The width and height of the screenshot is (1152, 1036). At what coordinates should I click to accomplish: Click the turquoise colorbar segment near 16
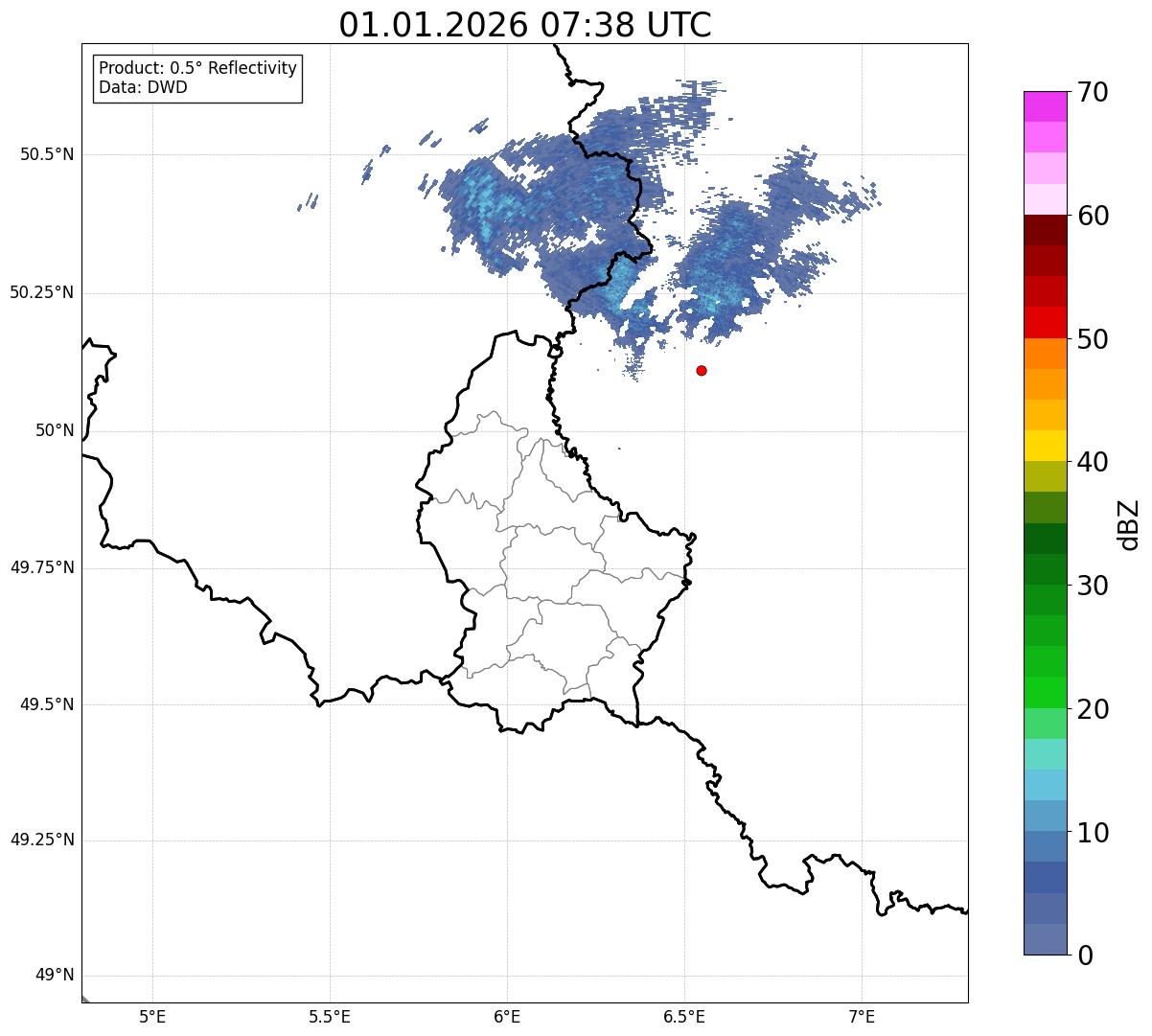[1045, 754]
